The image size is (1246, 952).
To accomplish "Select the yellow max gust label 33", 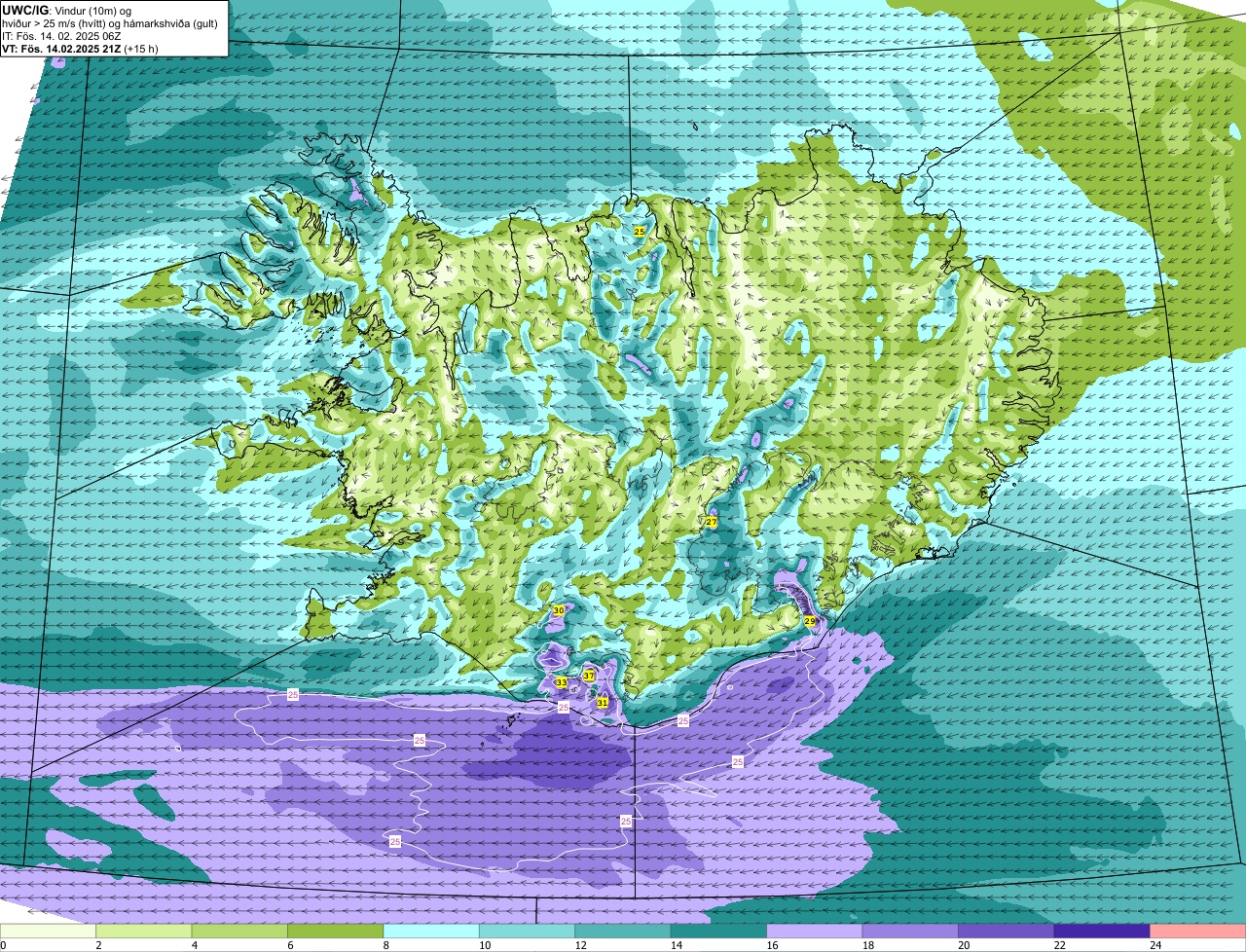I will tap(561, 682).
